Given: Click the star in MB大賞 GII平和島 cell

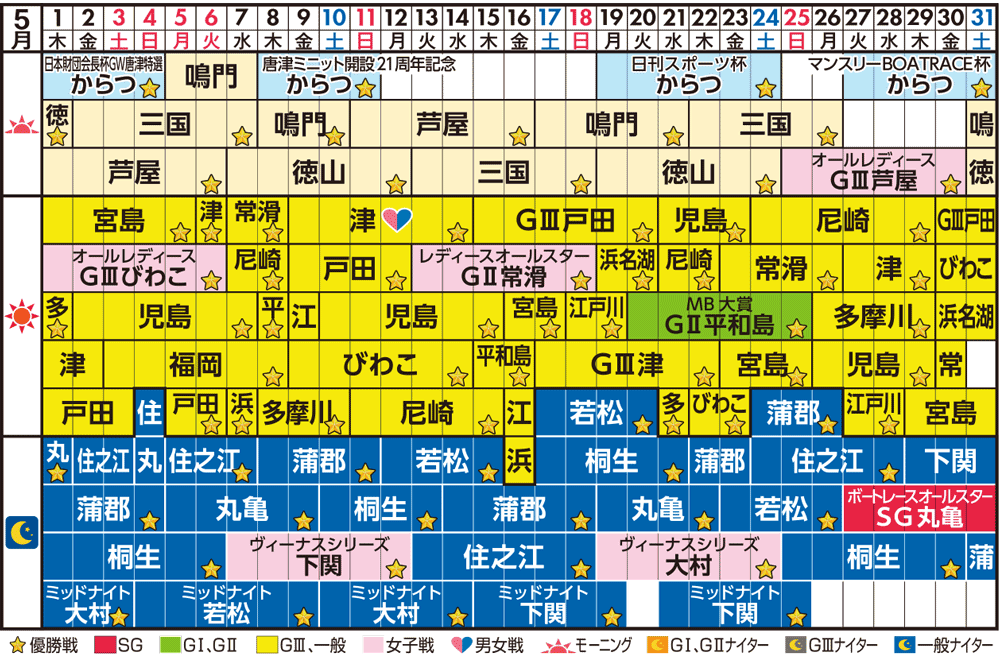Looking at the screenshot, I should [796, 329].
